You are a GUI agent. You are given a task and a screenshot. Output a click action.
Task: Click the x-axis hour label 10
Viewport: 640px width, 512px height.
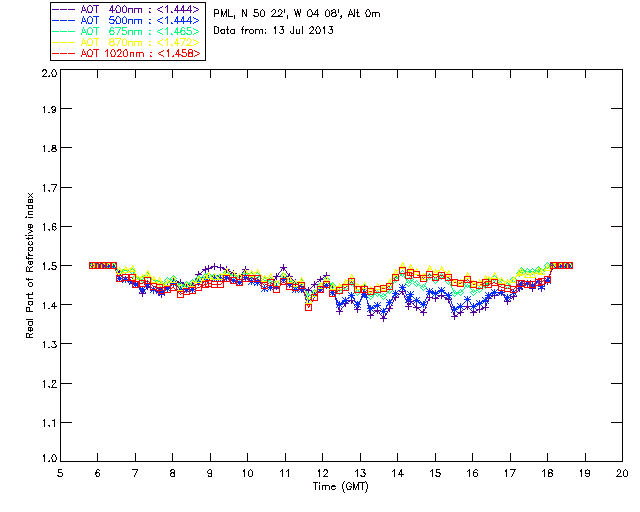(247, 473)
